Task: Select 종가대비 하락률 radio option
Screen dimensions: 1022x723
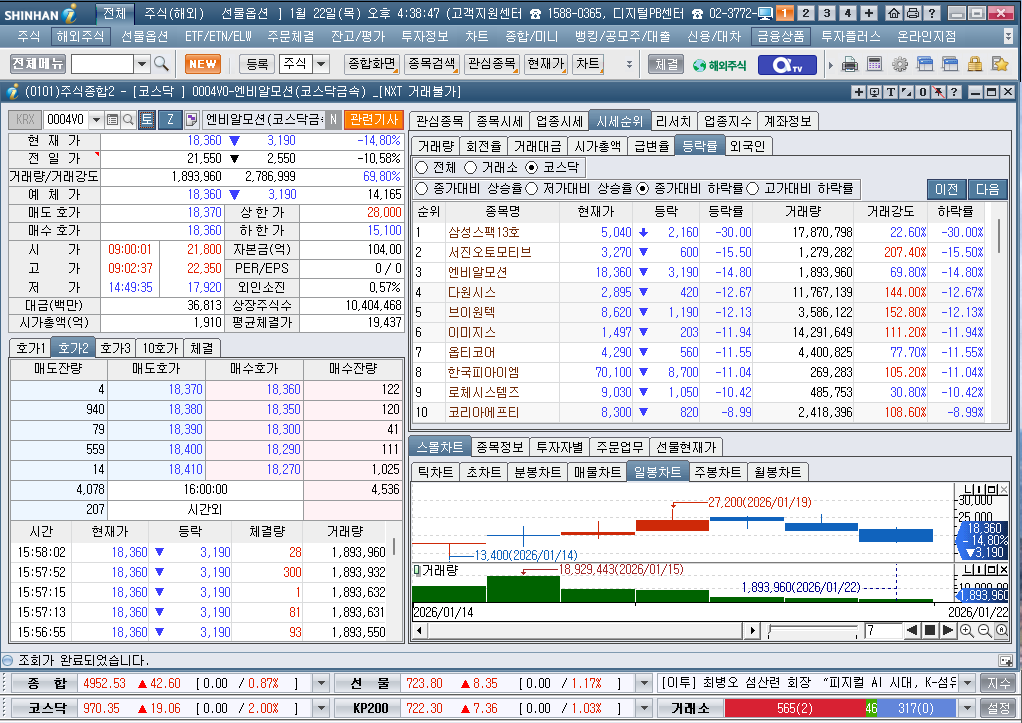Action: pyautogui.click(x=643, y=188)
